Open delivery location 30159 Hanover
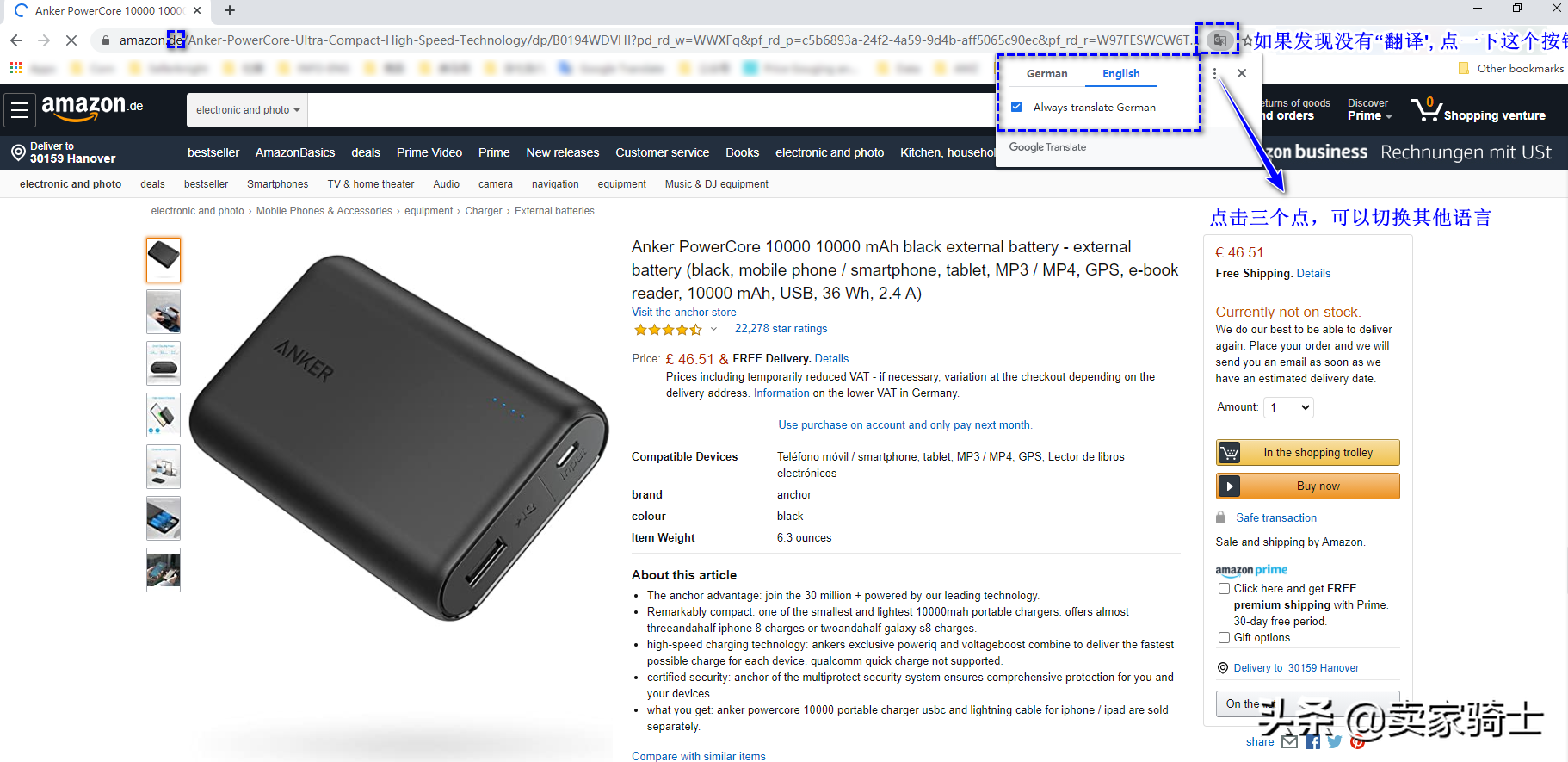 [64, 152]
